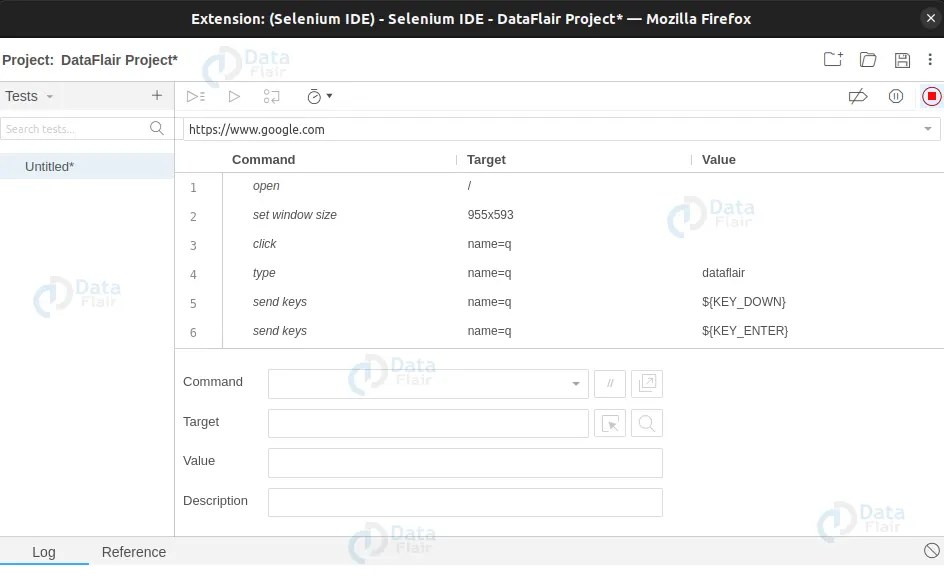Find the target in the page
Screen dimensions: 944x579
pos(647,423)
